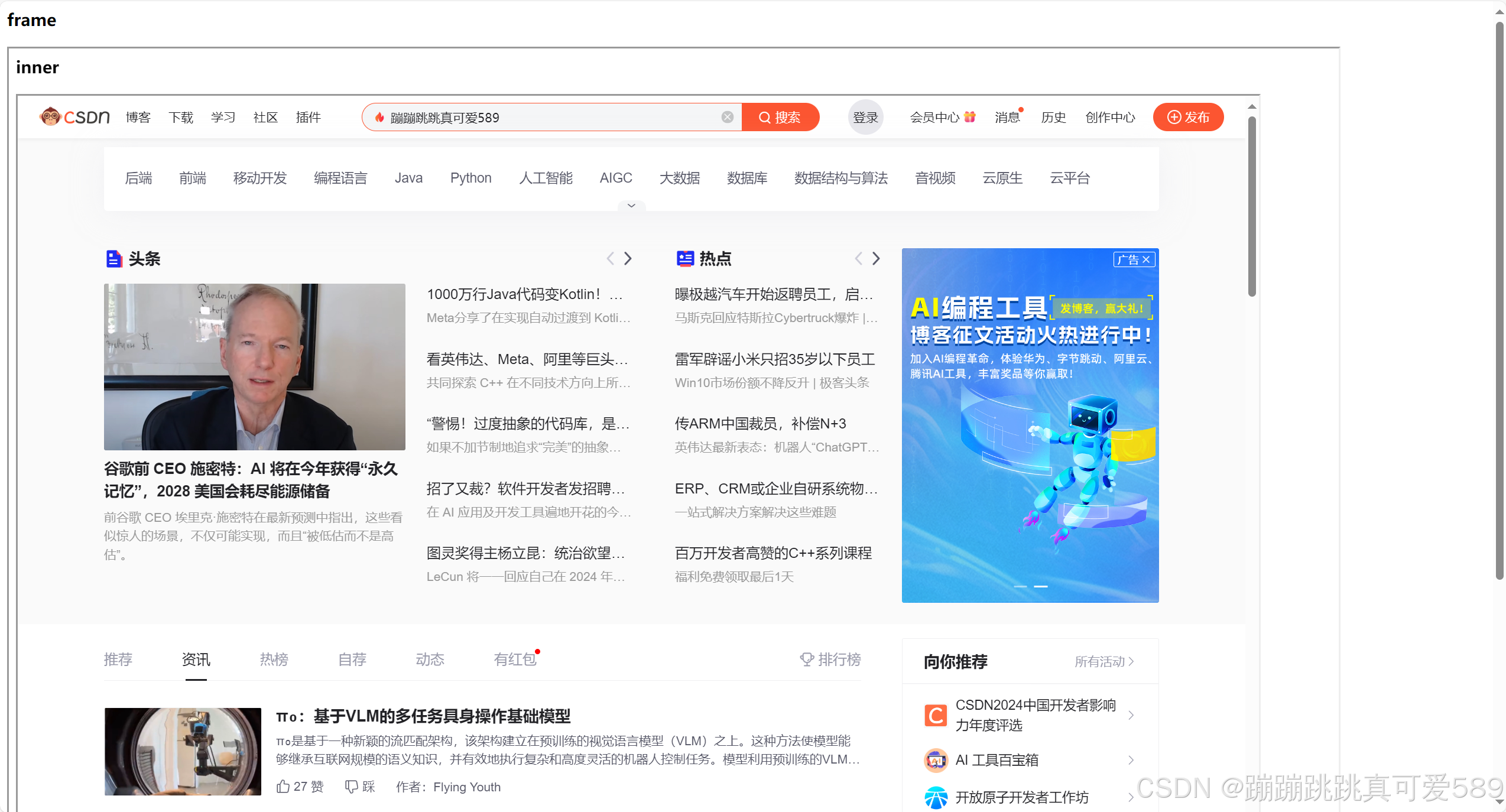
Task: Open the 社区 nav menu item
Action: tap(266, 117)
